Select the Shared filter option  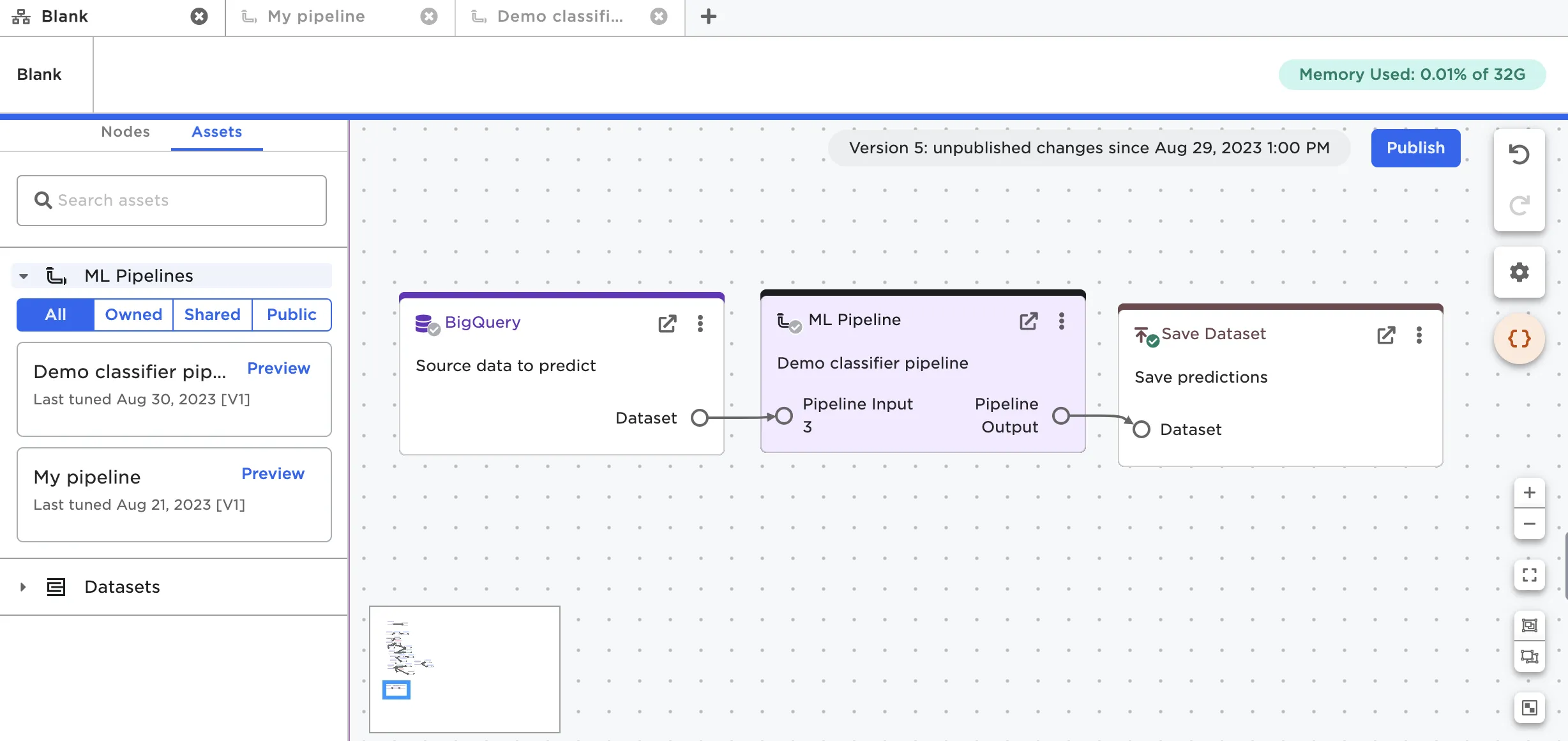212,314
